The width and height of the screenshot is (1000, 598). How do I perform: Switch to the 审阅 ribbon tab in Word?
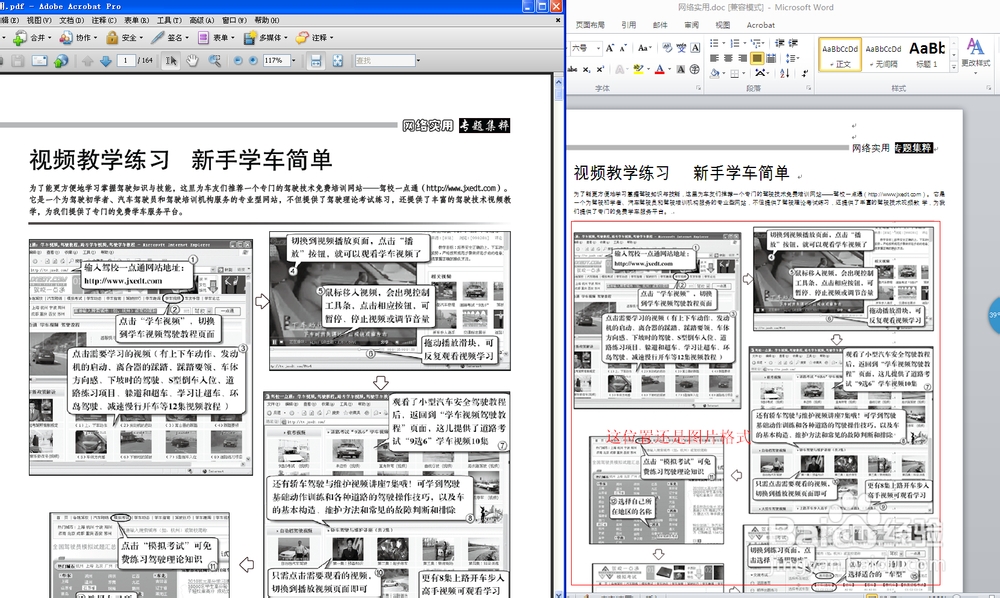tap(690, 25)
